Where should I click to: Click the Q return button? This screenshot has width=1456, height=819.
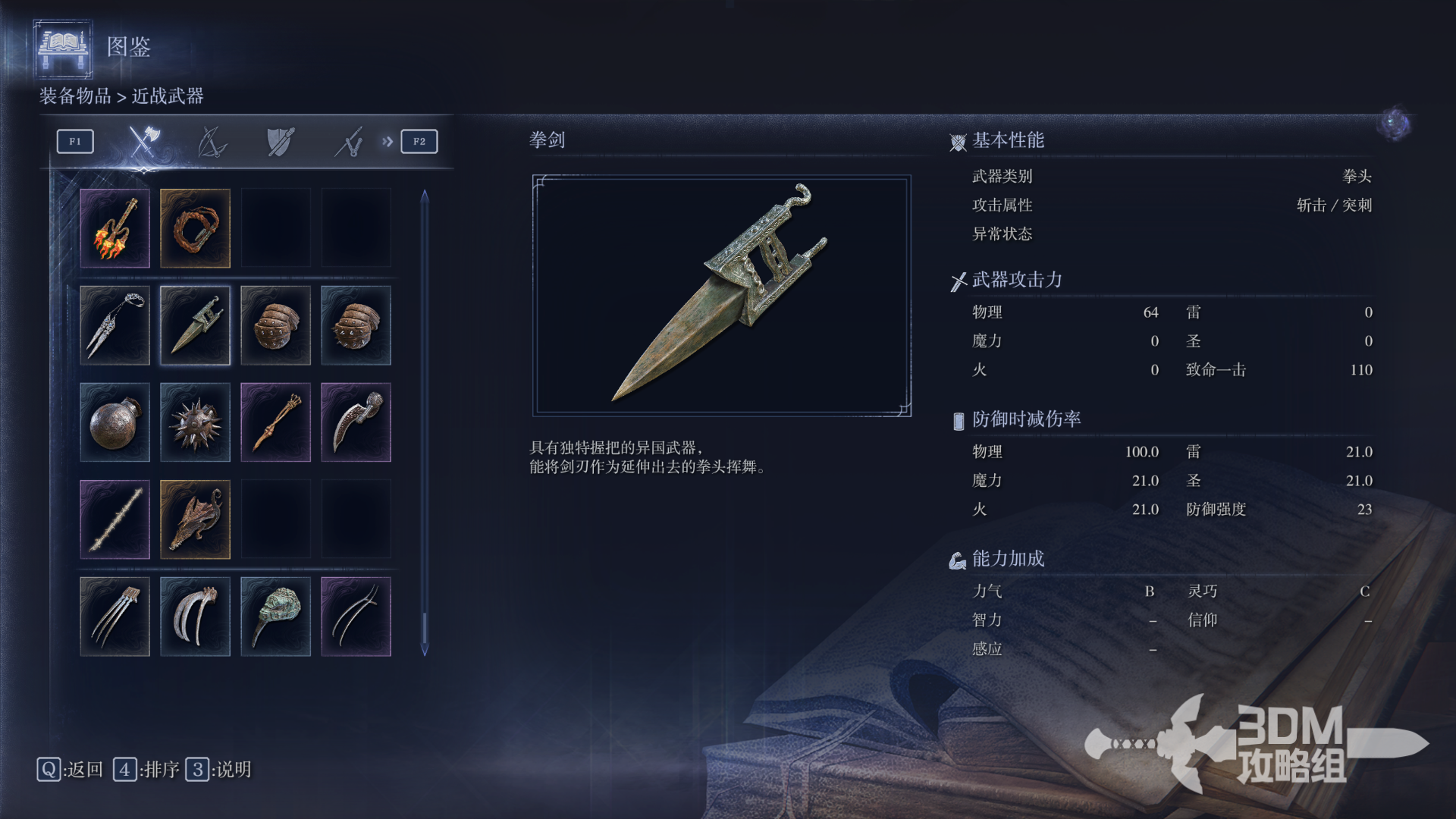click(x=49, y=770)
